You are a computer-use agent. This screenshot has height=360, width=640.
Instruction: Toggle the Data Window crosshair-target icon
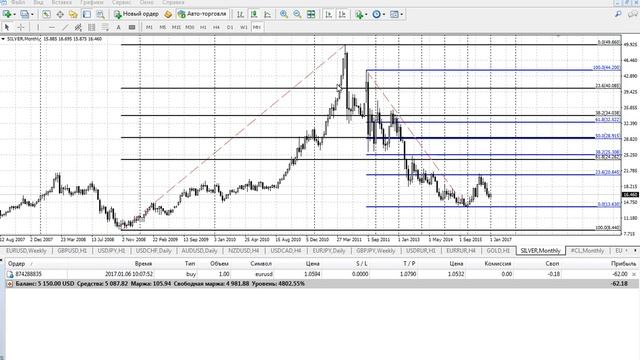(x=60, y=14)
